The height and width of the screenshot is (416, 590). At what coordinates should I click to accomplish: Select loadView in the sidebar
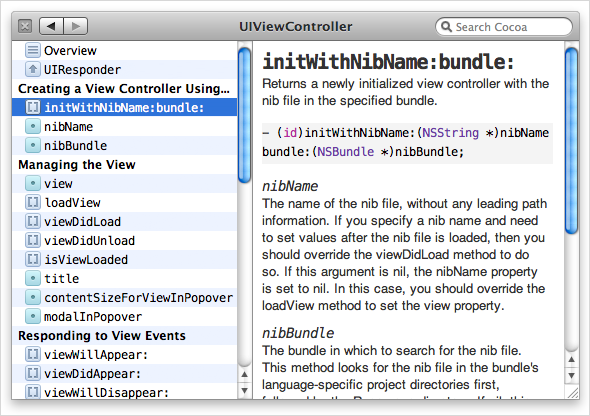point(125,202)
